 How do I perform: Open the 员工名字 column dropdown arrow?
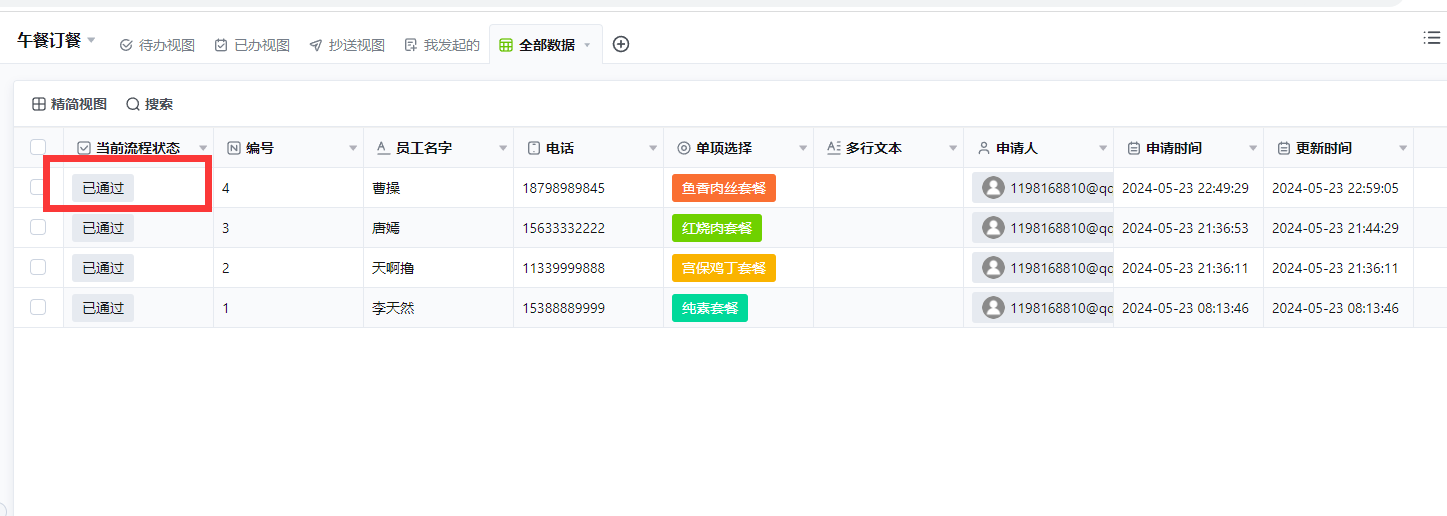pos(503,149)
